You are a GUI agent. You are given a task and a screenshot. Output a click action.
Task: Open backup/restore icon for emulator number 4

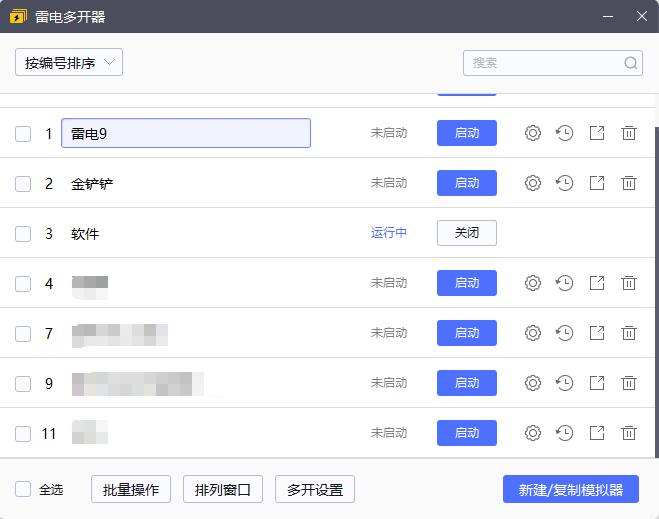[x=564, y=283]
